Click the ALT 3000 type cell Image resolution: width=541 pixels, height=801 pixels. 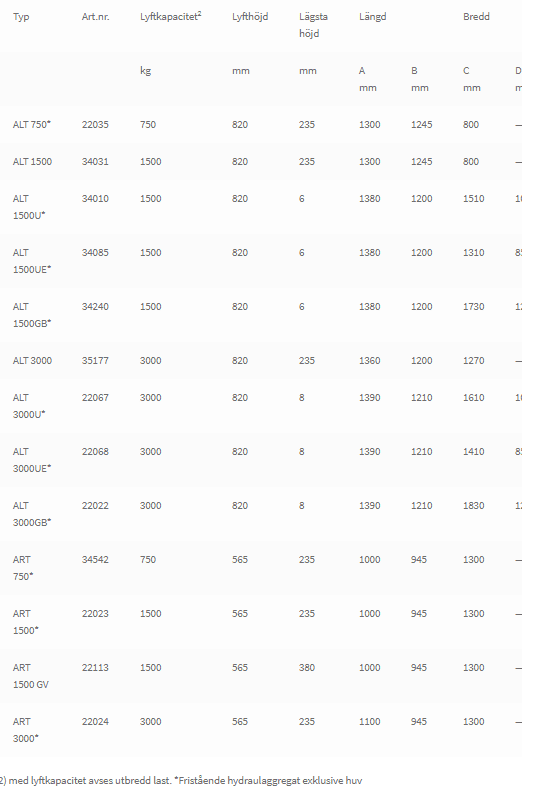click(32, 361)
